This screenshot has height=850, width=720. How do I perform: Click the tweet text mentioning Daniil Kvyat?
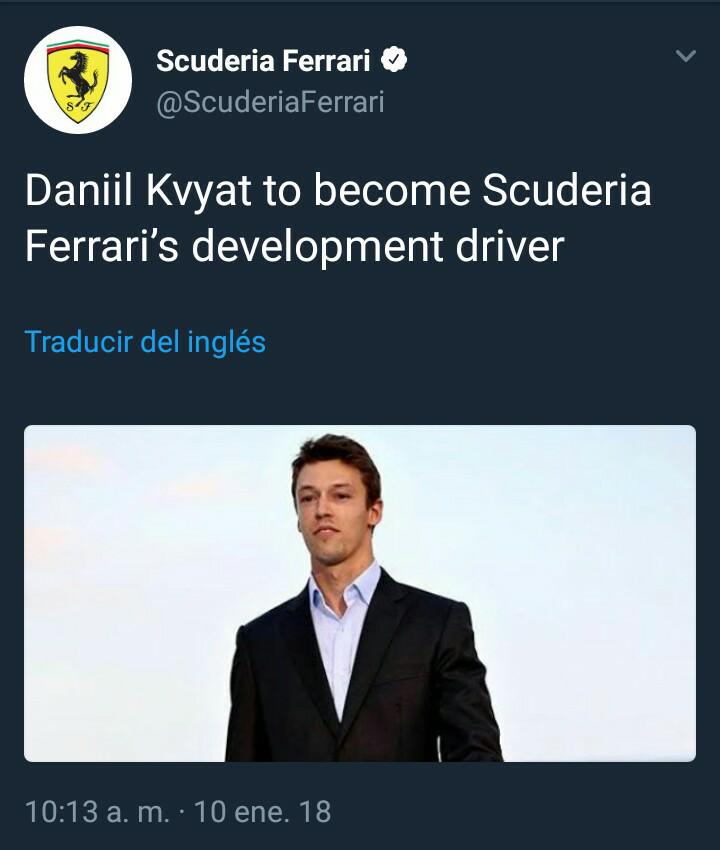[x=338, y=218]
